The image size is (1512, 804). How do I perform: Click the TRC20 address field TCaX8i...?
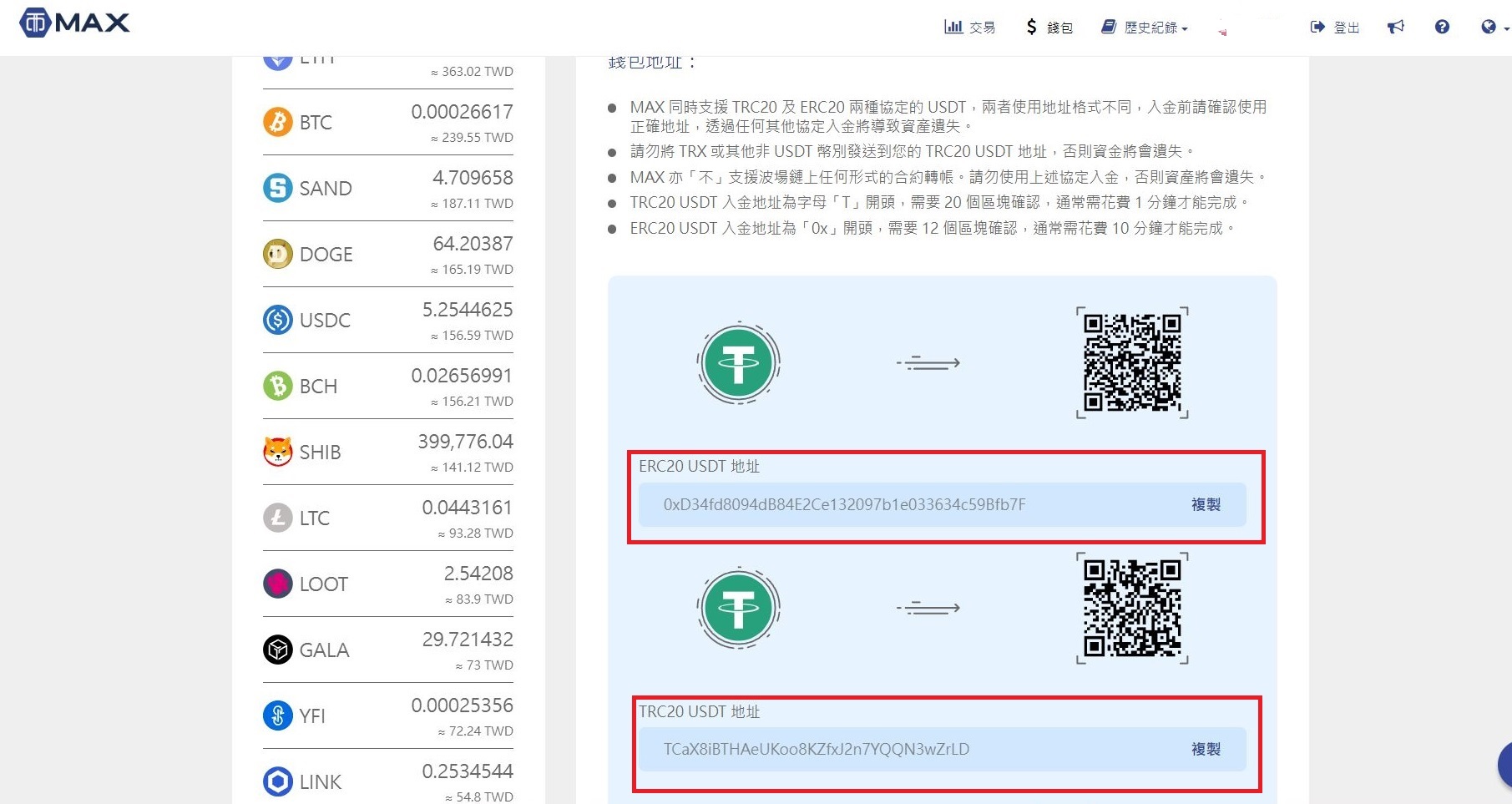[942, 749]
